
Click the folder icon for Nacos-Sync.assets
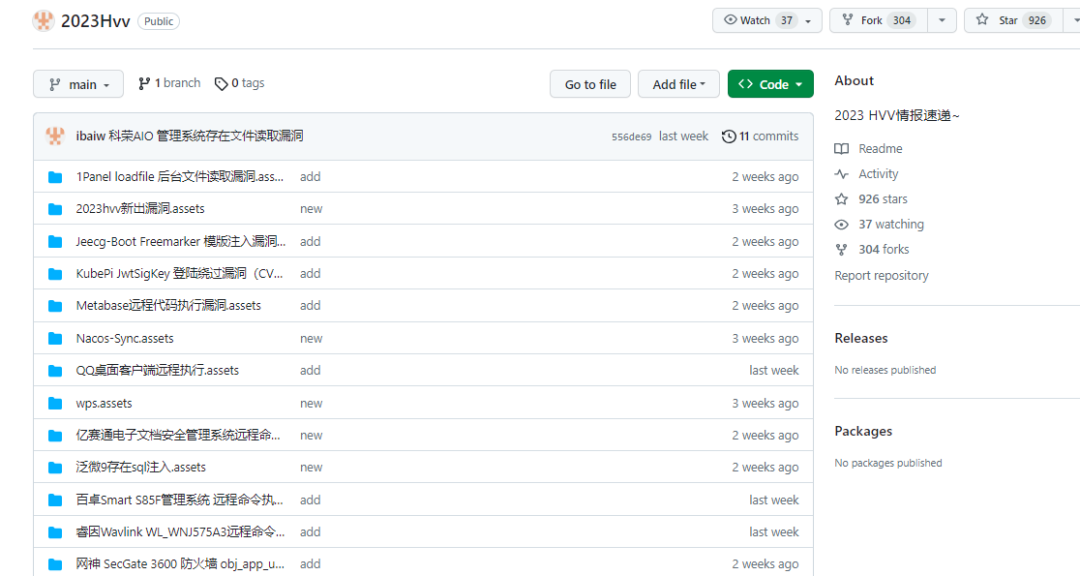tap(55, 339)
